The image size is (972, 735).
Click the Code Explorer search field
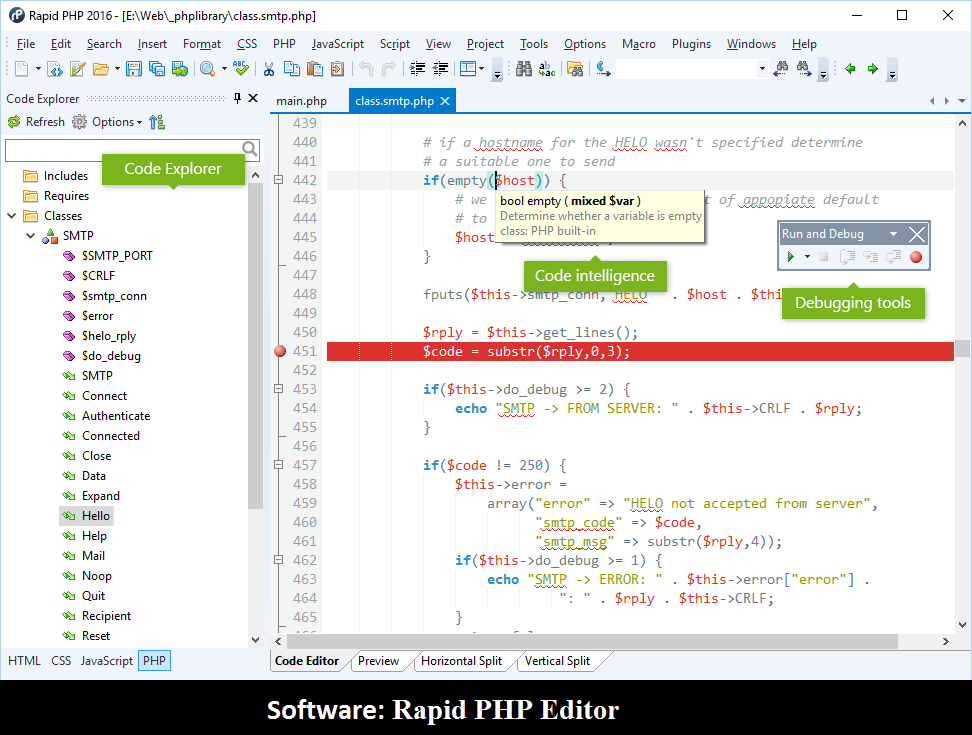[x=123, y=150]
